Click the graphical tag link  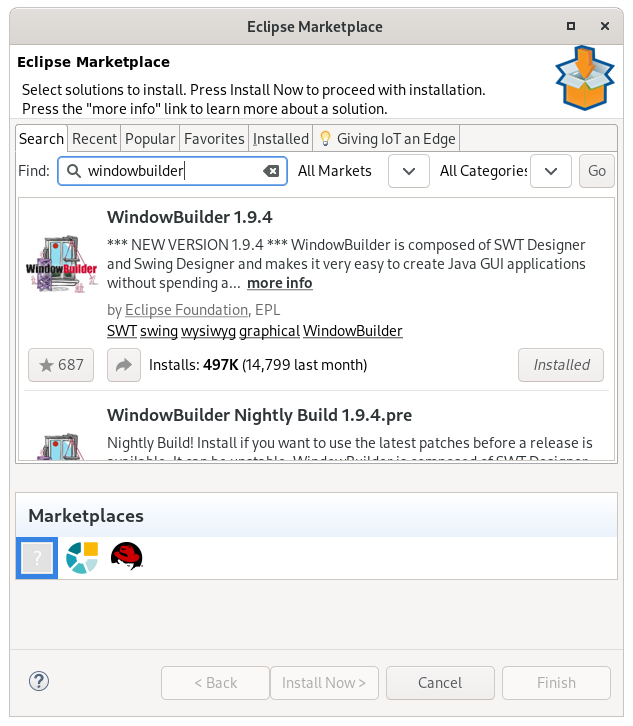[x=269, y=331]
